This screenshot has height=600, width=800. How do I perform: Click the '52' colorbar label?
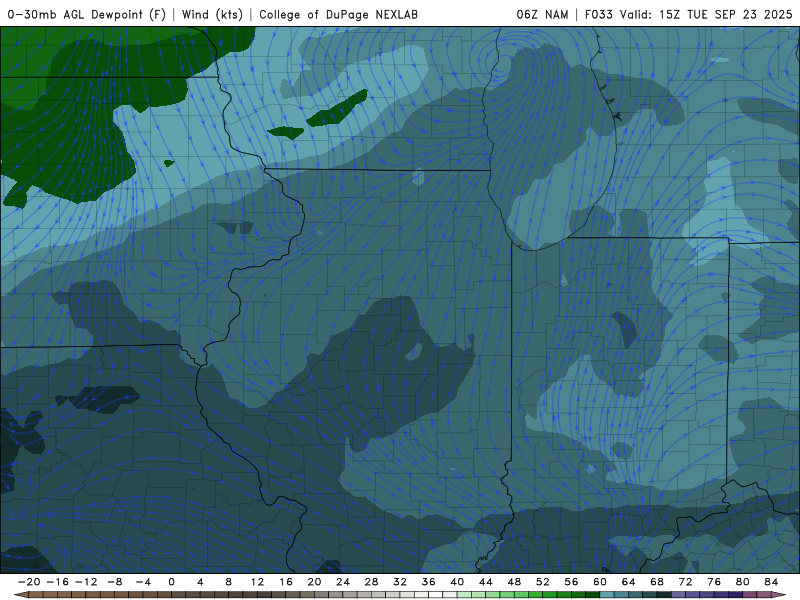[543, 582]
